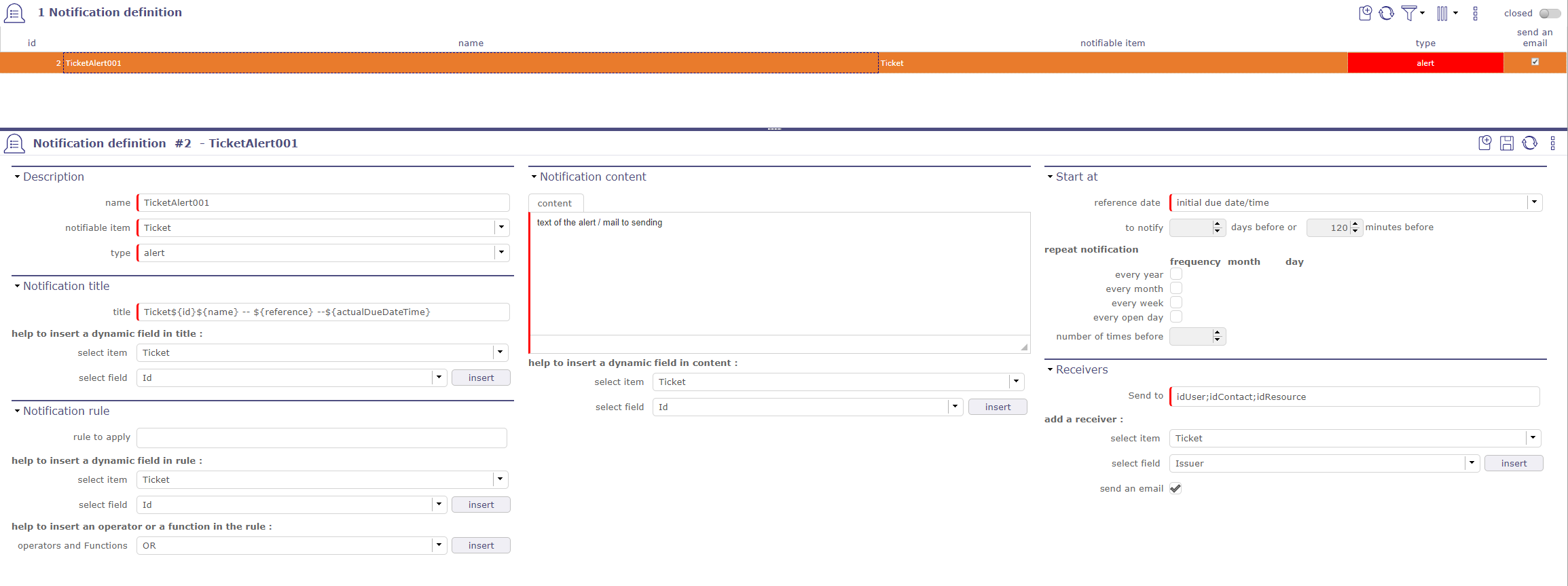Insert the dynamic field into title

point(481,378)
